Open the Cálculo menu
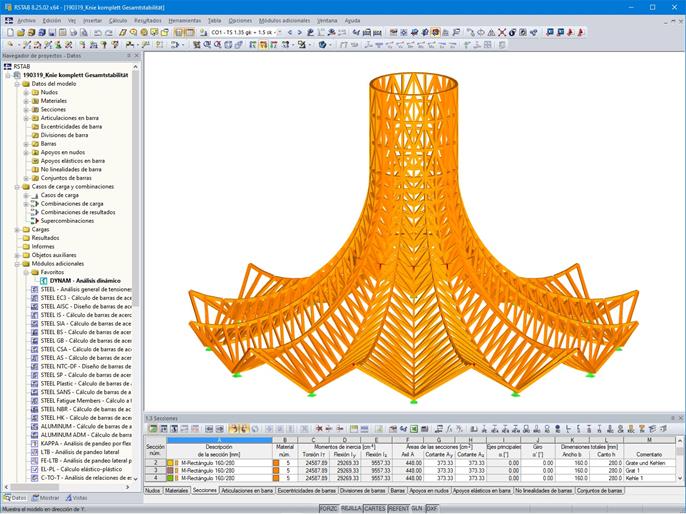The height and width of the screenshot is (514, 686). click(118, 21)
